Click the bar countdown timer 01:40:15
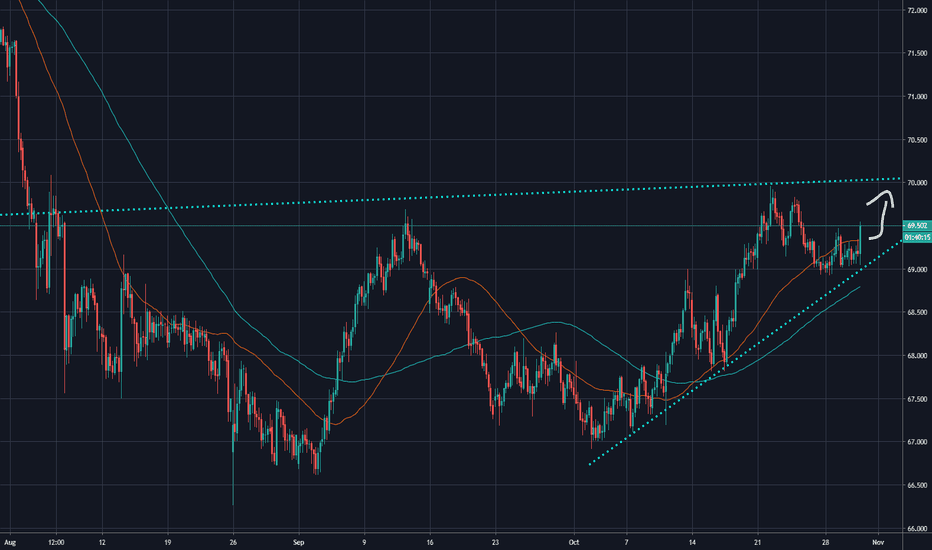The height and width of the screenshot is (550, 932). click(916, 238)
